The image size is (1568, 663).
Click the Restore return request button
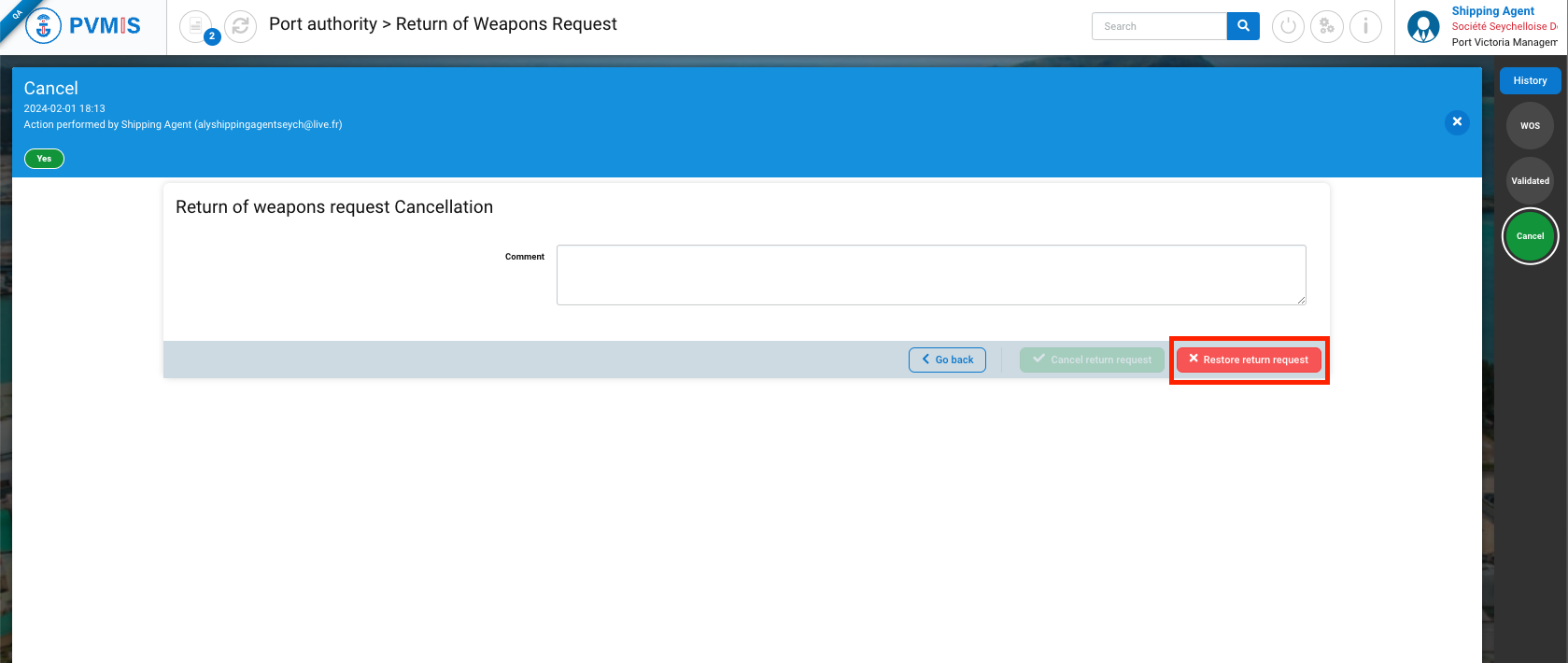pyautogui.click(x=1249, y=360)
